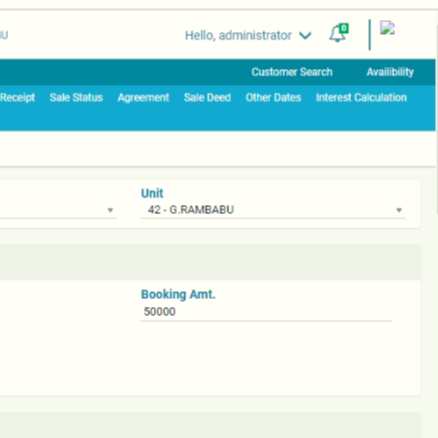Click the broken profile image icon
The image size is (438, 438).
pyautogui.click(x=387, y=28)
